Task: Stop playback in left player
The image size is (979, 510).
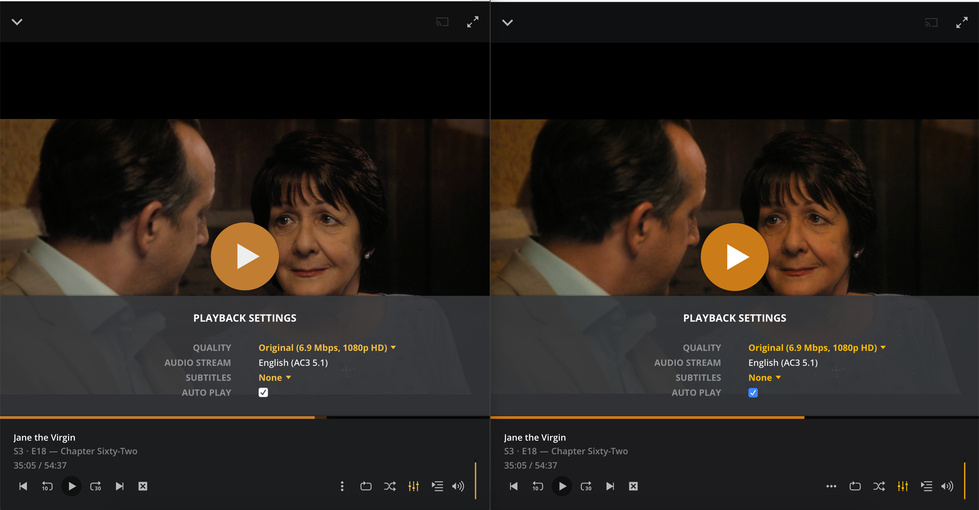Action: (x=143, y=486)
